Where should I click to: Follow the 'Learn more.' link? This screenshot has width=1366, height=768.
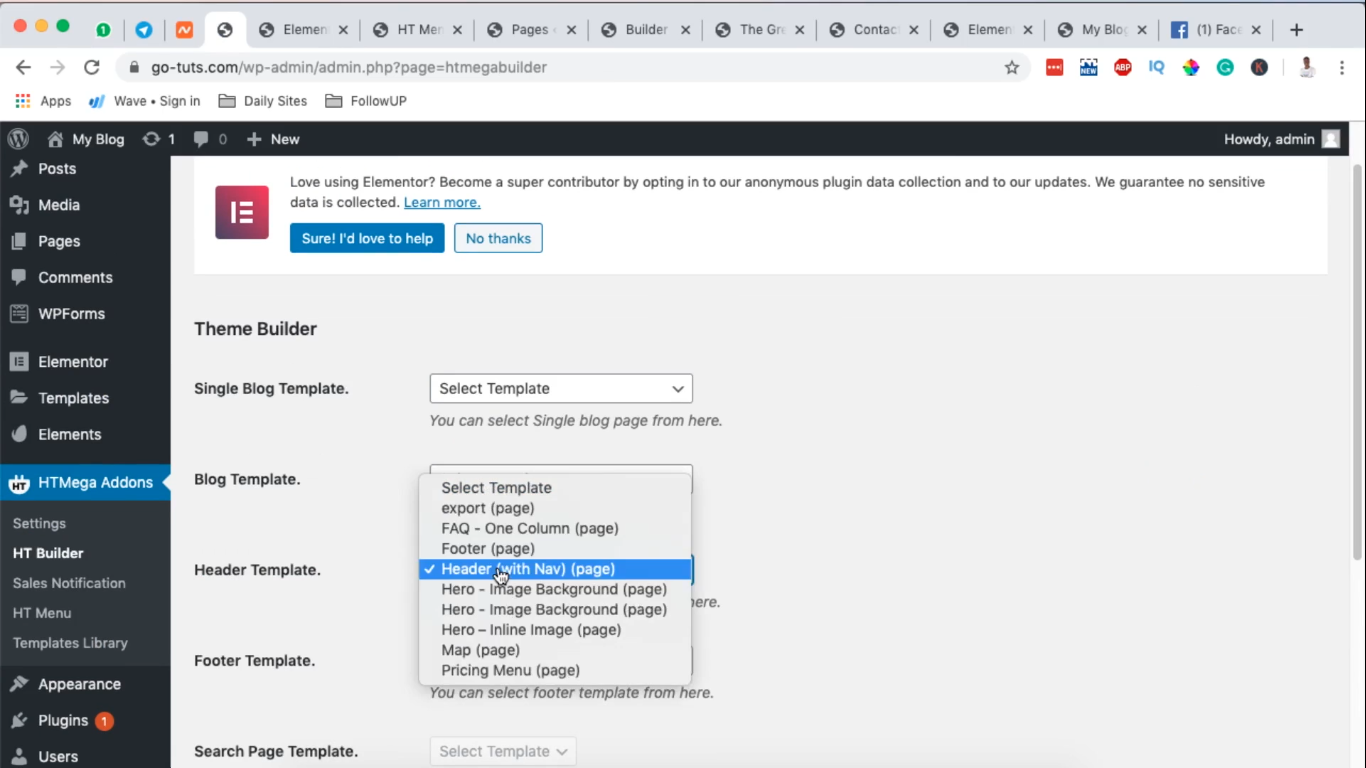click(x=442, y=202)
